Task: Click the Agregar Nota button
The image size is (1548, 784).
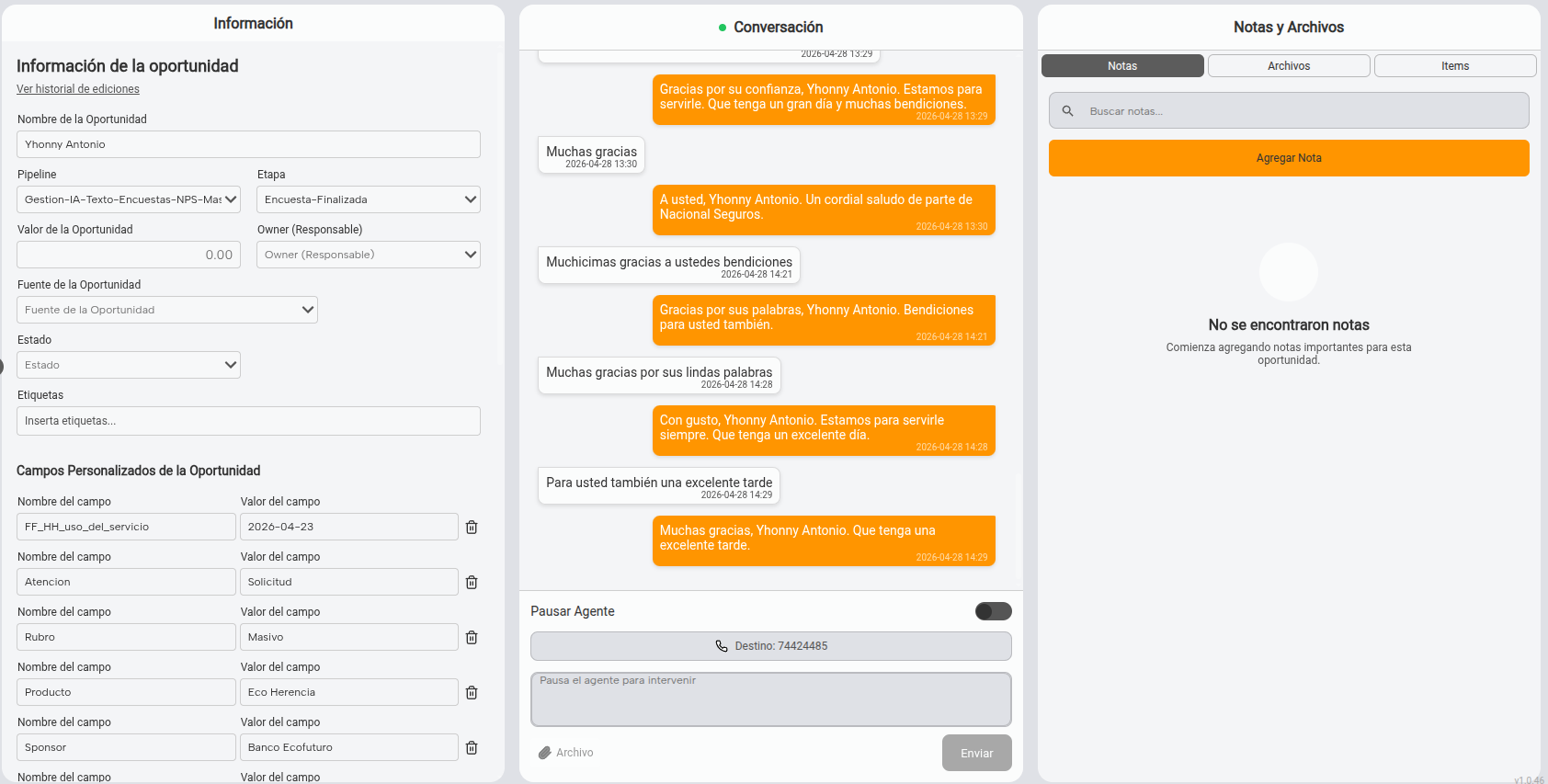Action: 1289,158
